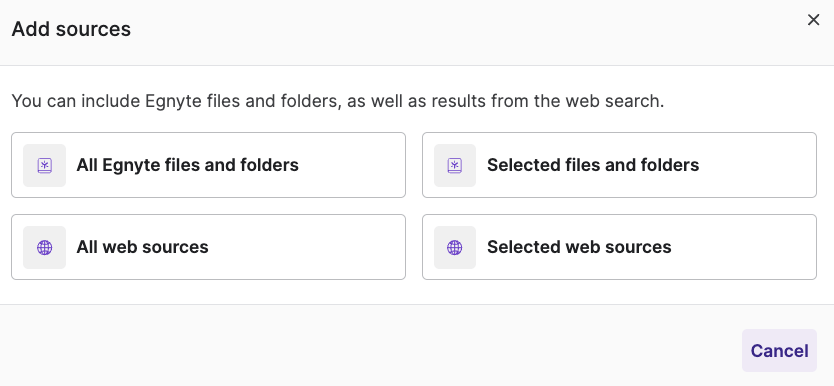Click the 'All web sources' label text

(x=143, y=247)
